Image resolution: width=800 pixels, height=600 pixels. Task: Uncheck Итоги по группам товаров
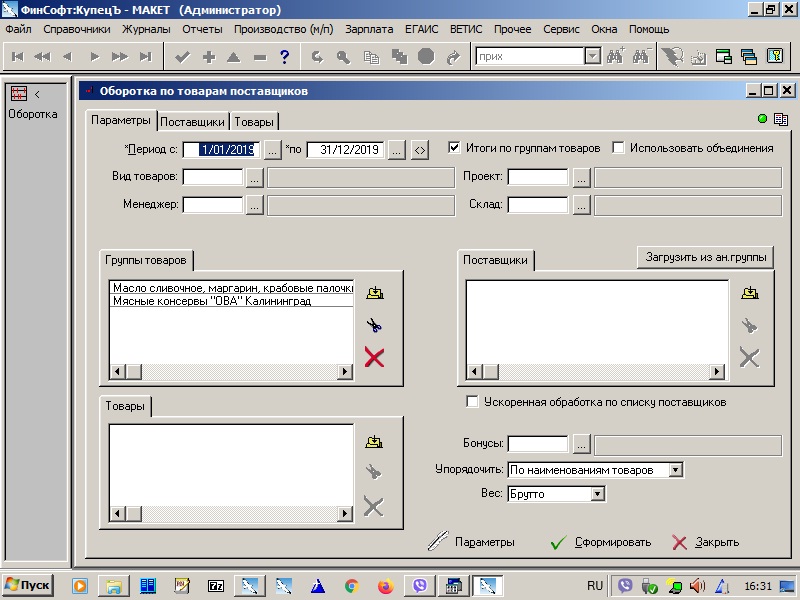pos(455,148)
